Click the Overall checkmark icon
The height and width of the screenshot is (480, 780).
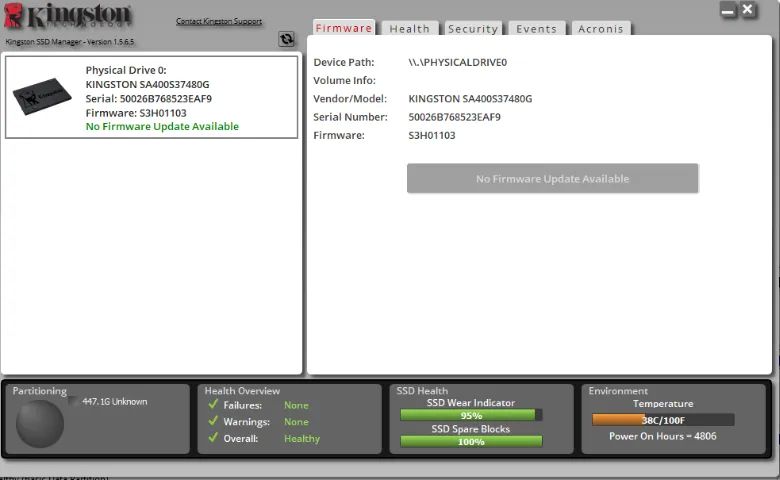point(213,438)
